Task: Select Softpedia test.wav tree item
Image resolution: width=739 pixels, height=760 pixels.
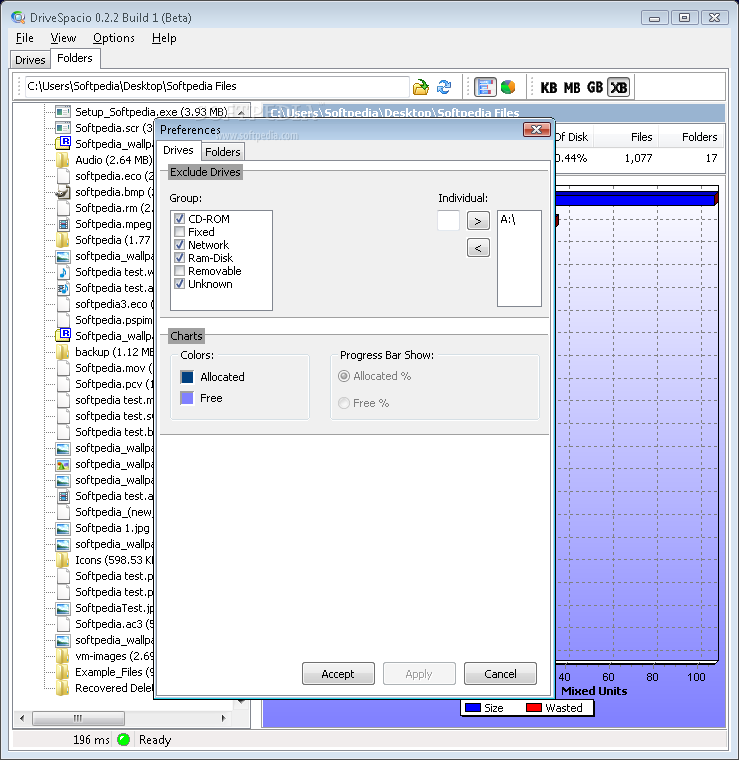Action: pos(114,272)
